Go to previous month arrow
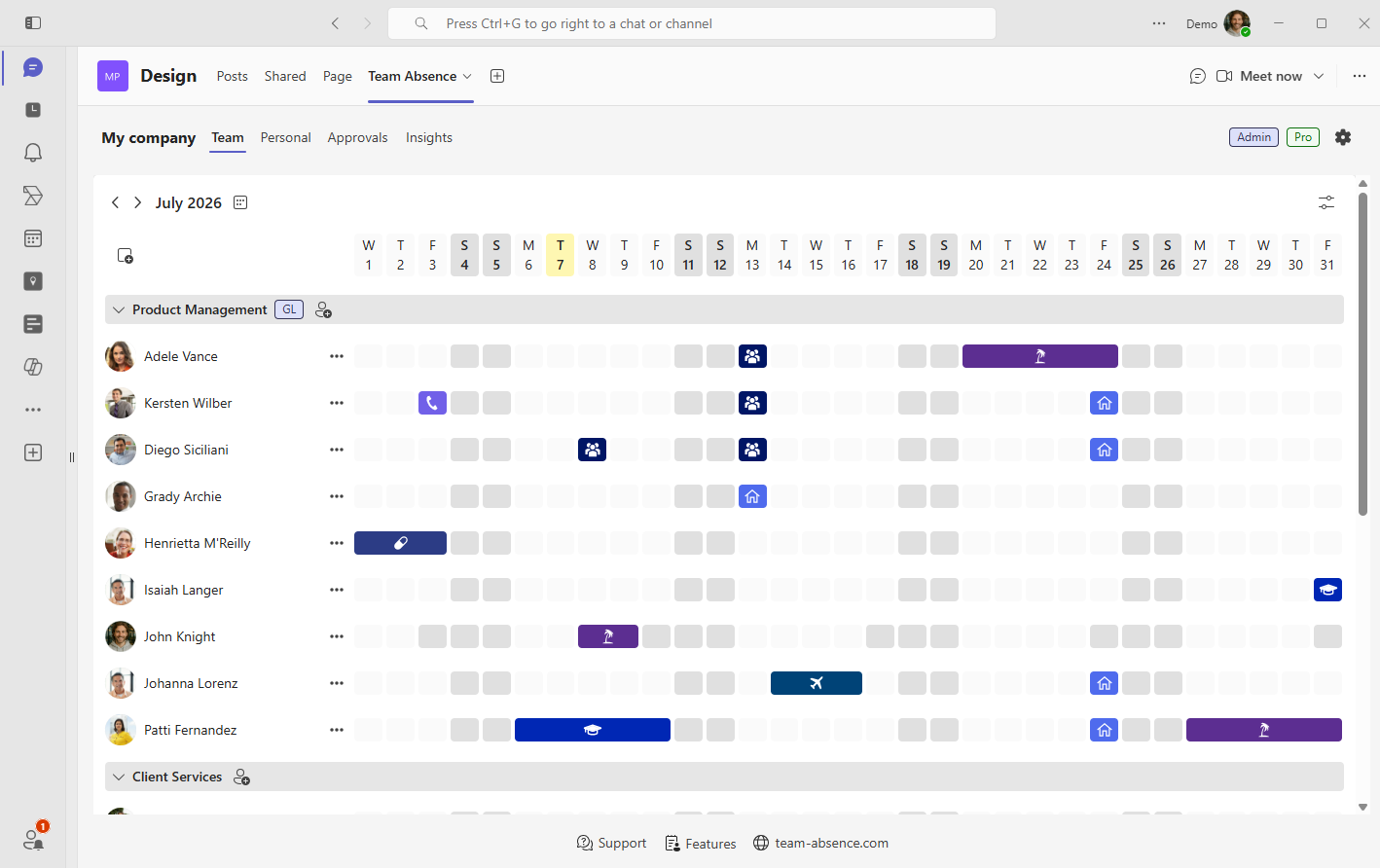Viewport: 1380px width, 868px height. 115,202
